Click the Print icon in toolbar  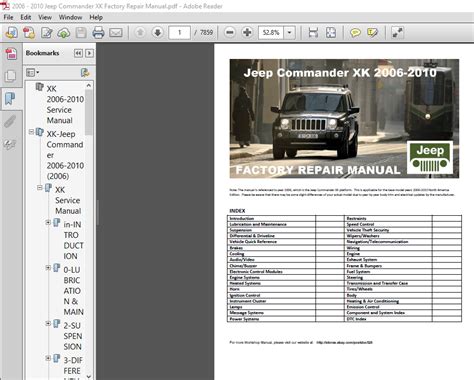tap(98, 33)
